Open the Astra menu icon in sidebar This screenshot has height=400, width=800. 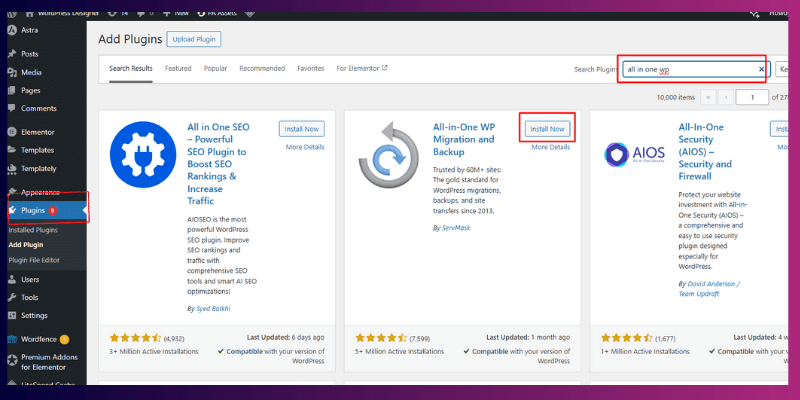pyautogui.click(x=12, y=31)
